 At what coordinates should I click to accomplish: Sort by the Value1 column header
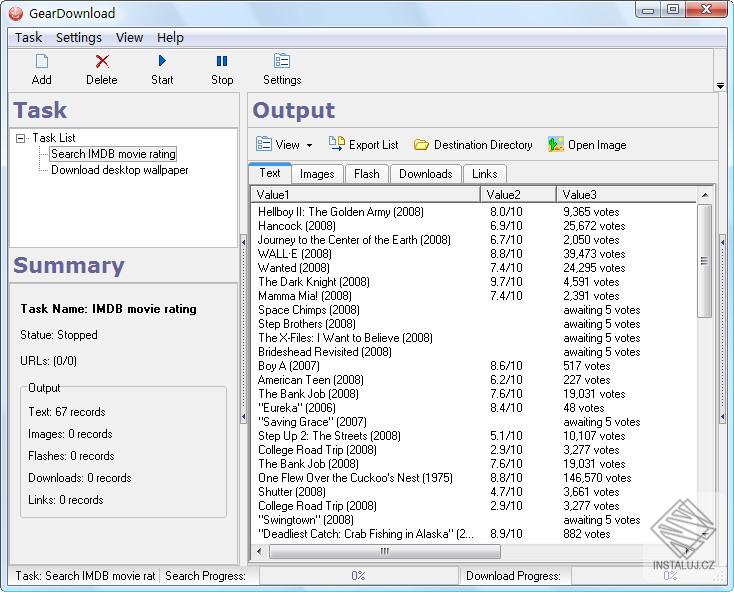click(x=366, y=195)
